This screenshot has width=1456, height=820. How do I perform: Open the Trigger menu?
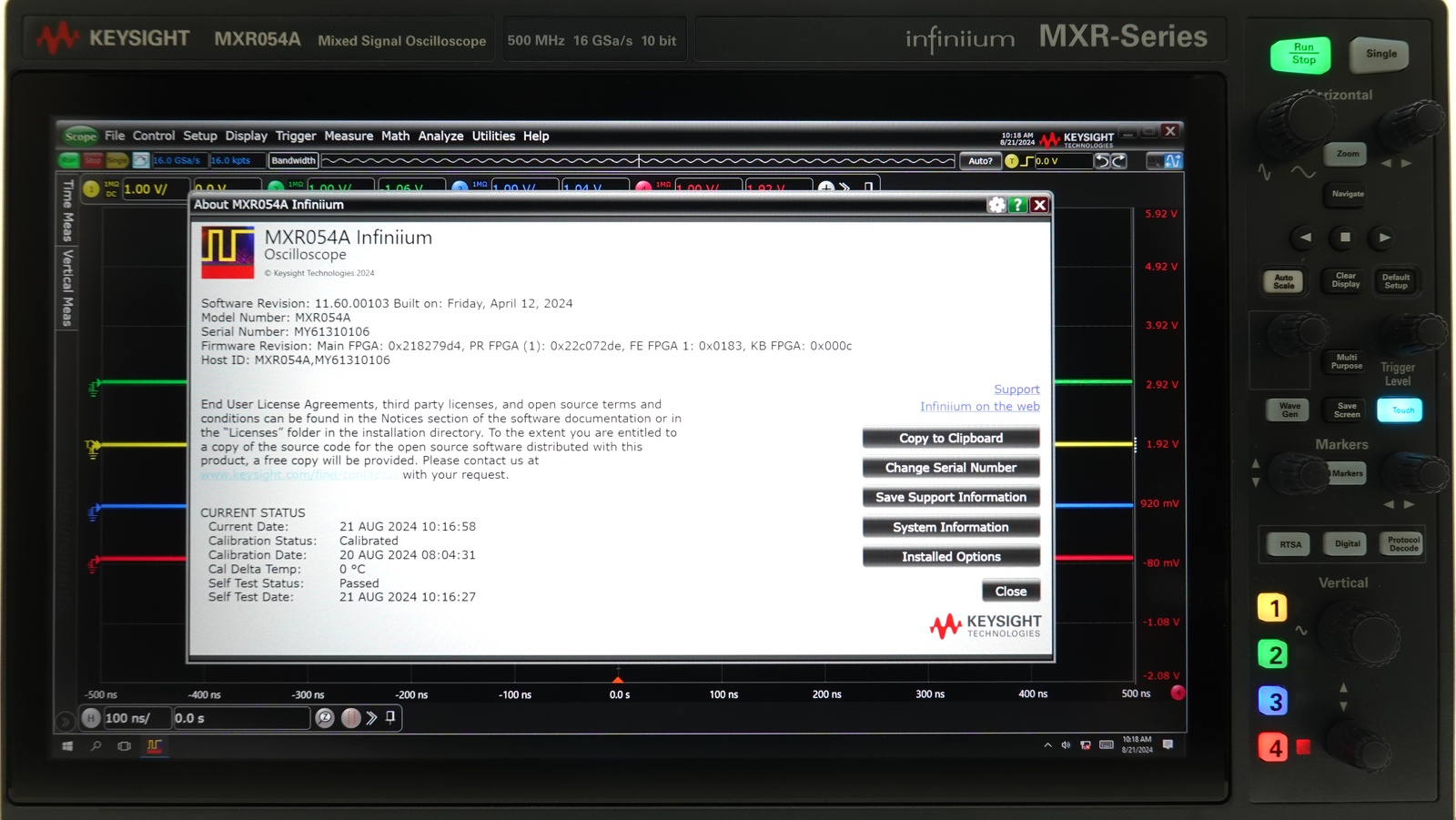(x=296, y=136)
